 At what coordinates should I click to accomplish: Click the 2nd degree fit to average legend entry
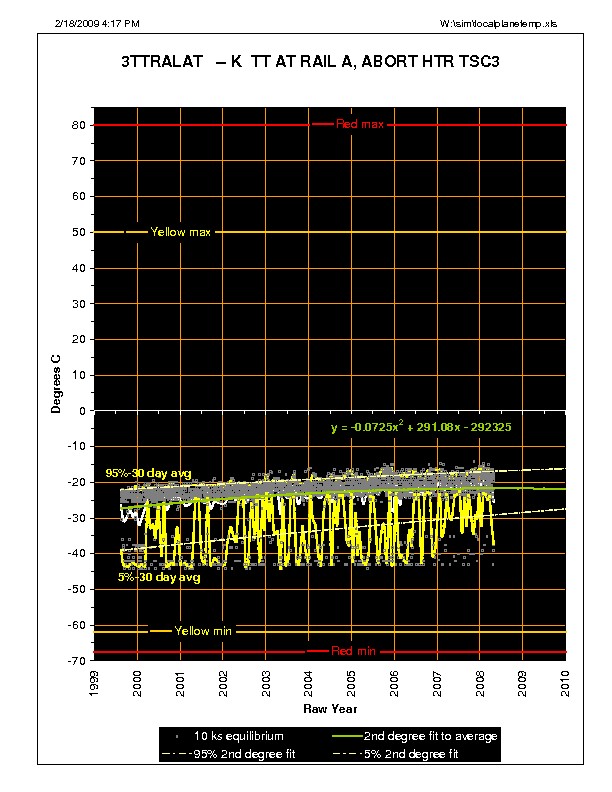click(x=439, y=736)
